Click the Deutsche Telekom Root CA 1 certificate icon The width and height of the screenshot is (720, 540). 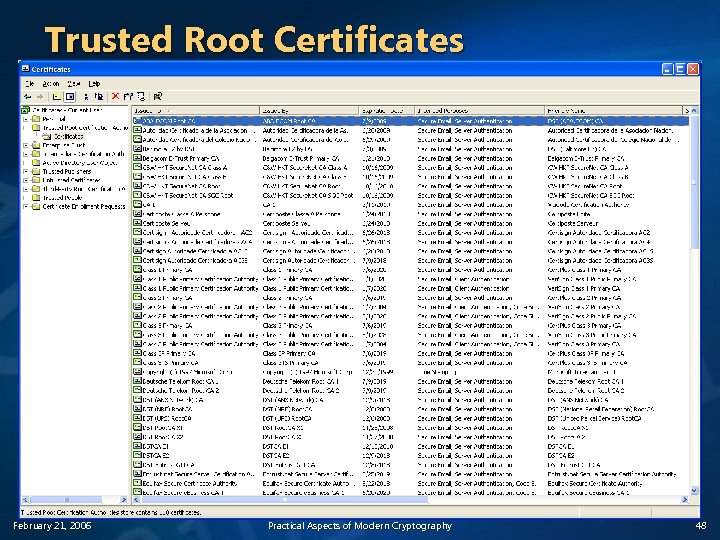pos(138,381)
